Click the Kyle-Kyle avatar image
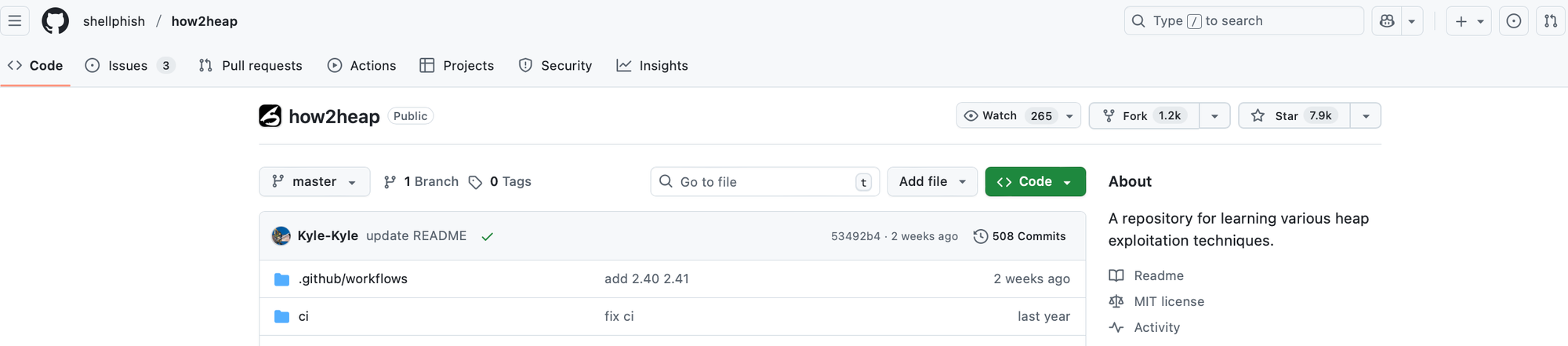 click(281, 236)
